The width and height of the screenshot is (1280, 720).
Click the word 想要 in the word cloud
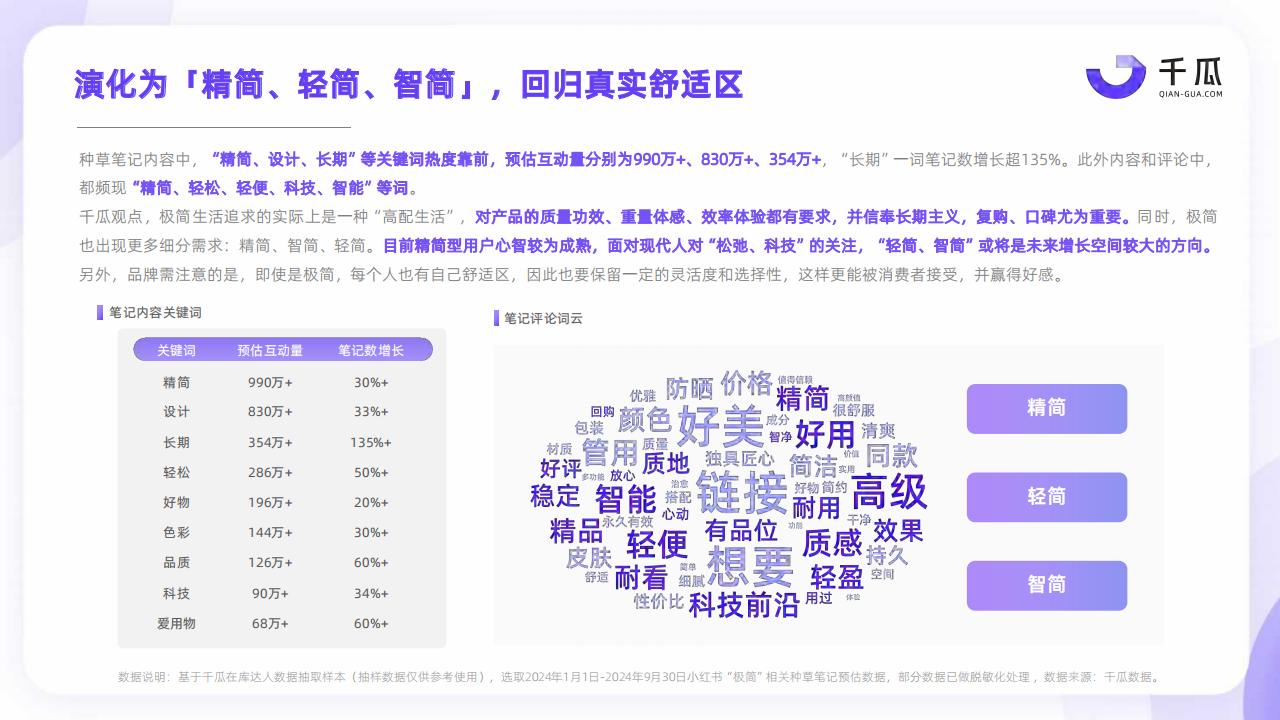coord(750,567)
